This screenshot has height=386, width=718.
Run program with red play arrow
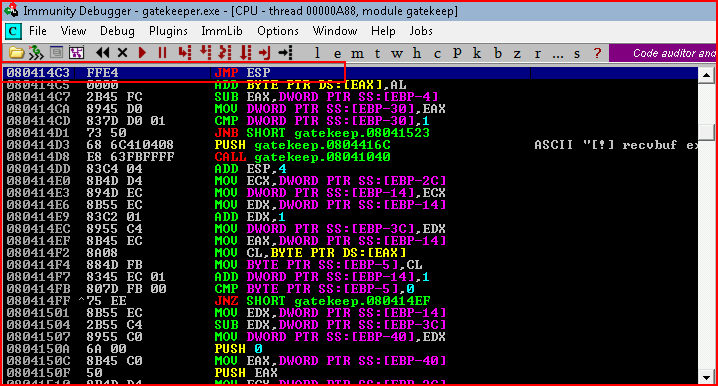[142, 53]
